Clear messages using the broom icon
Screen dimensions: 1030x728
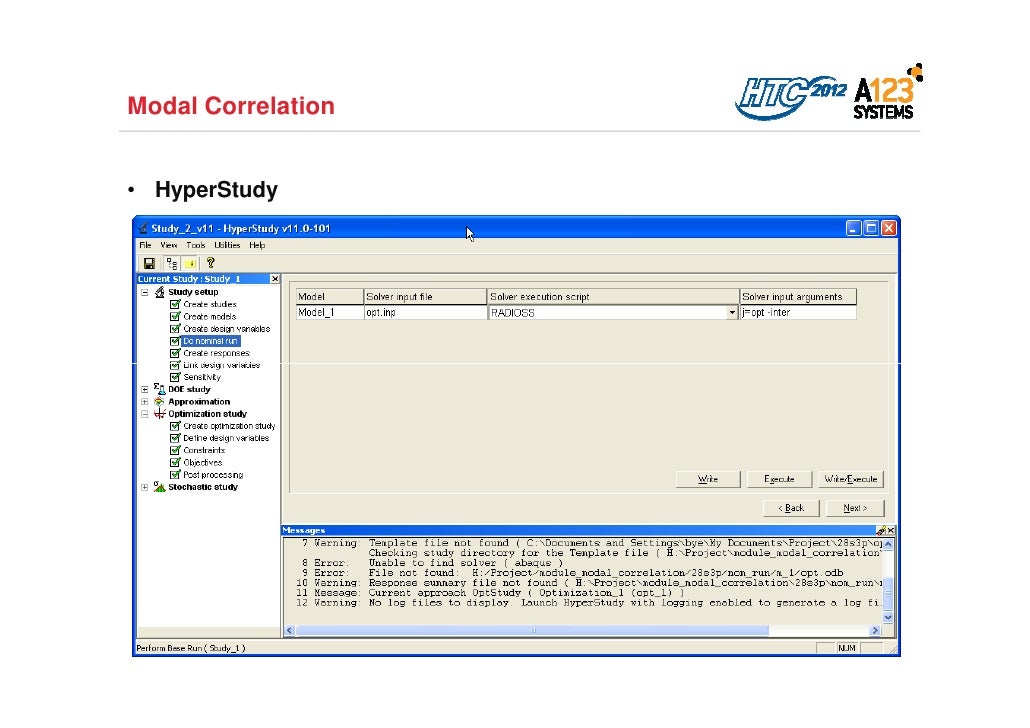(880, 530)
